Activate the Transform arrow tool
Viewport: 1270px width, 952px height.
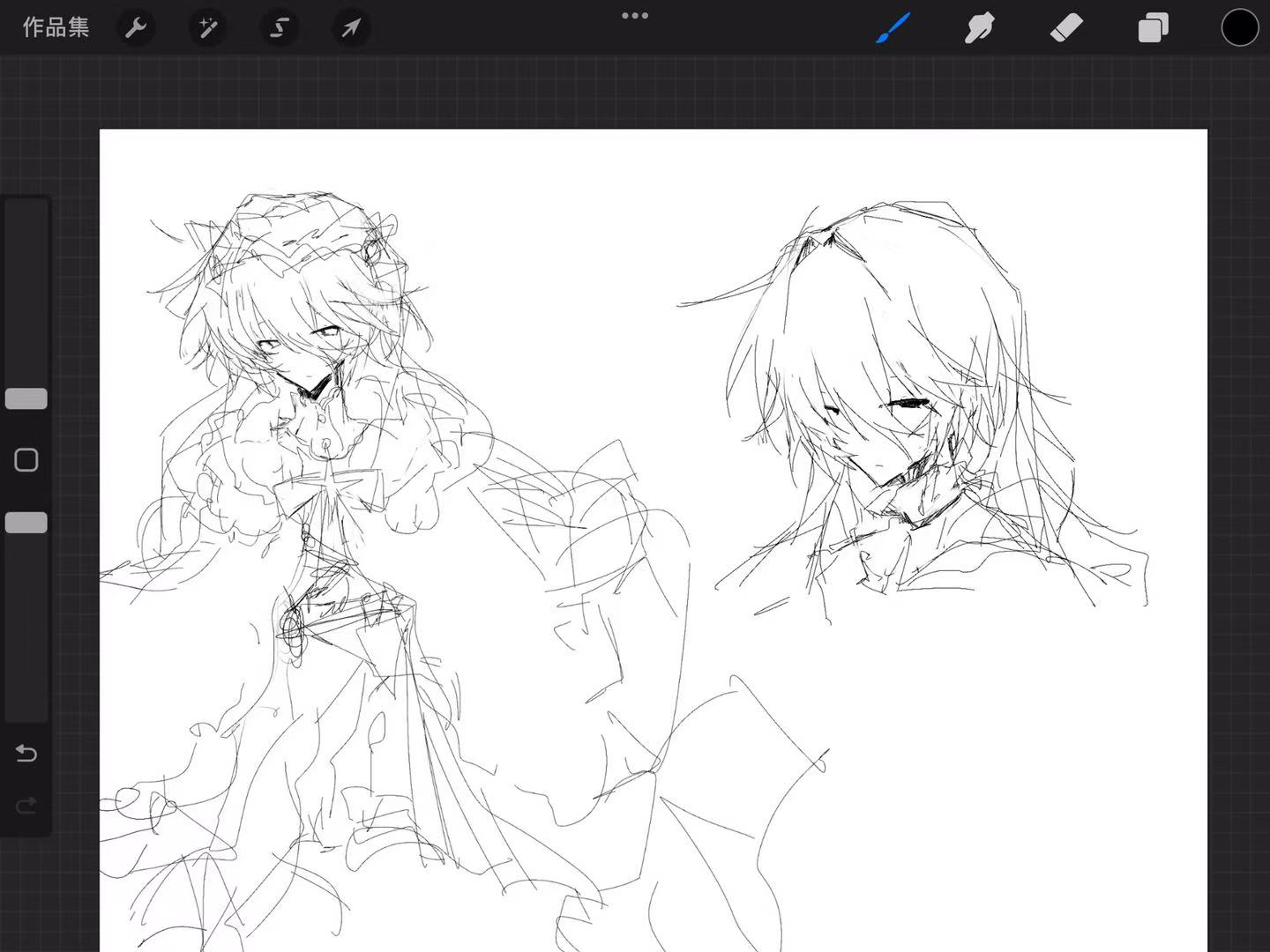click(x=351, y=28)
